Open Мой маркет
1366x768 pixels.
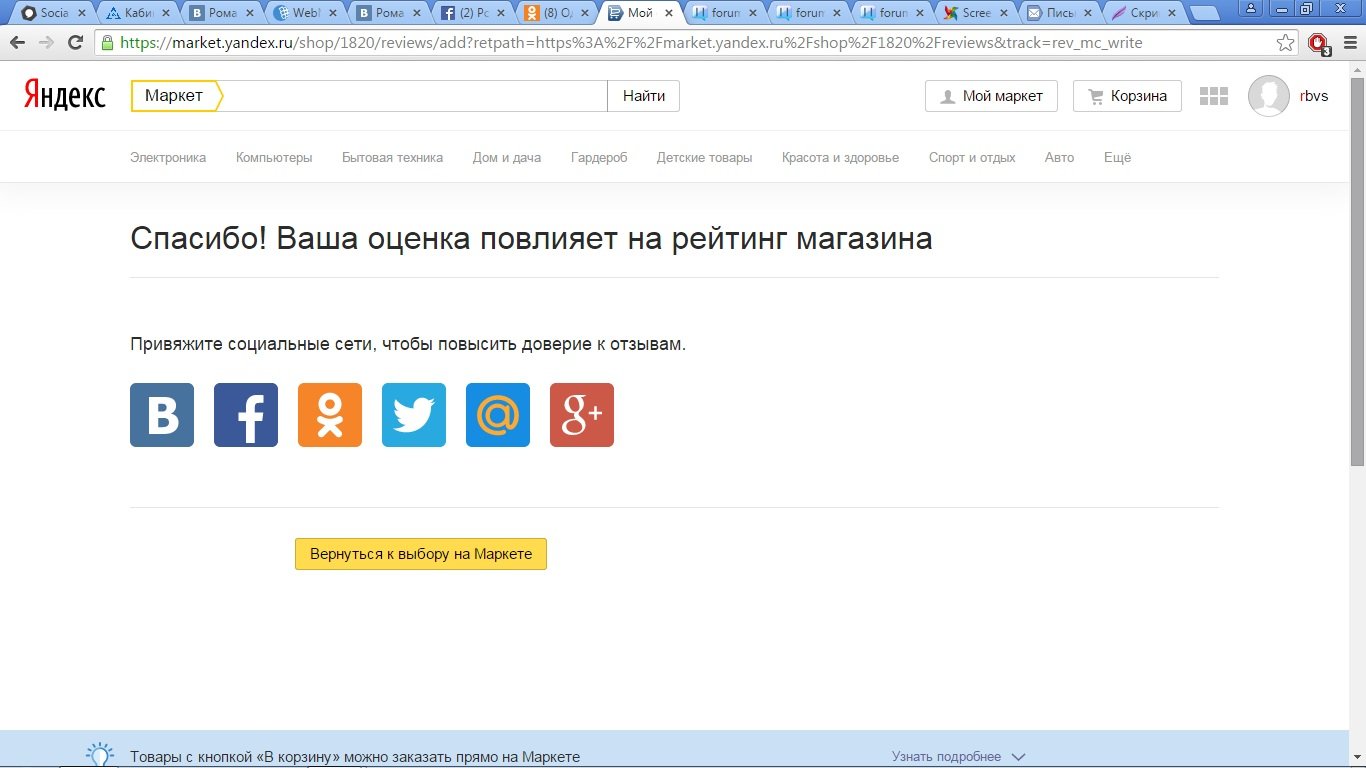(991, 96)
